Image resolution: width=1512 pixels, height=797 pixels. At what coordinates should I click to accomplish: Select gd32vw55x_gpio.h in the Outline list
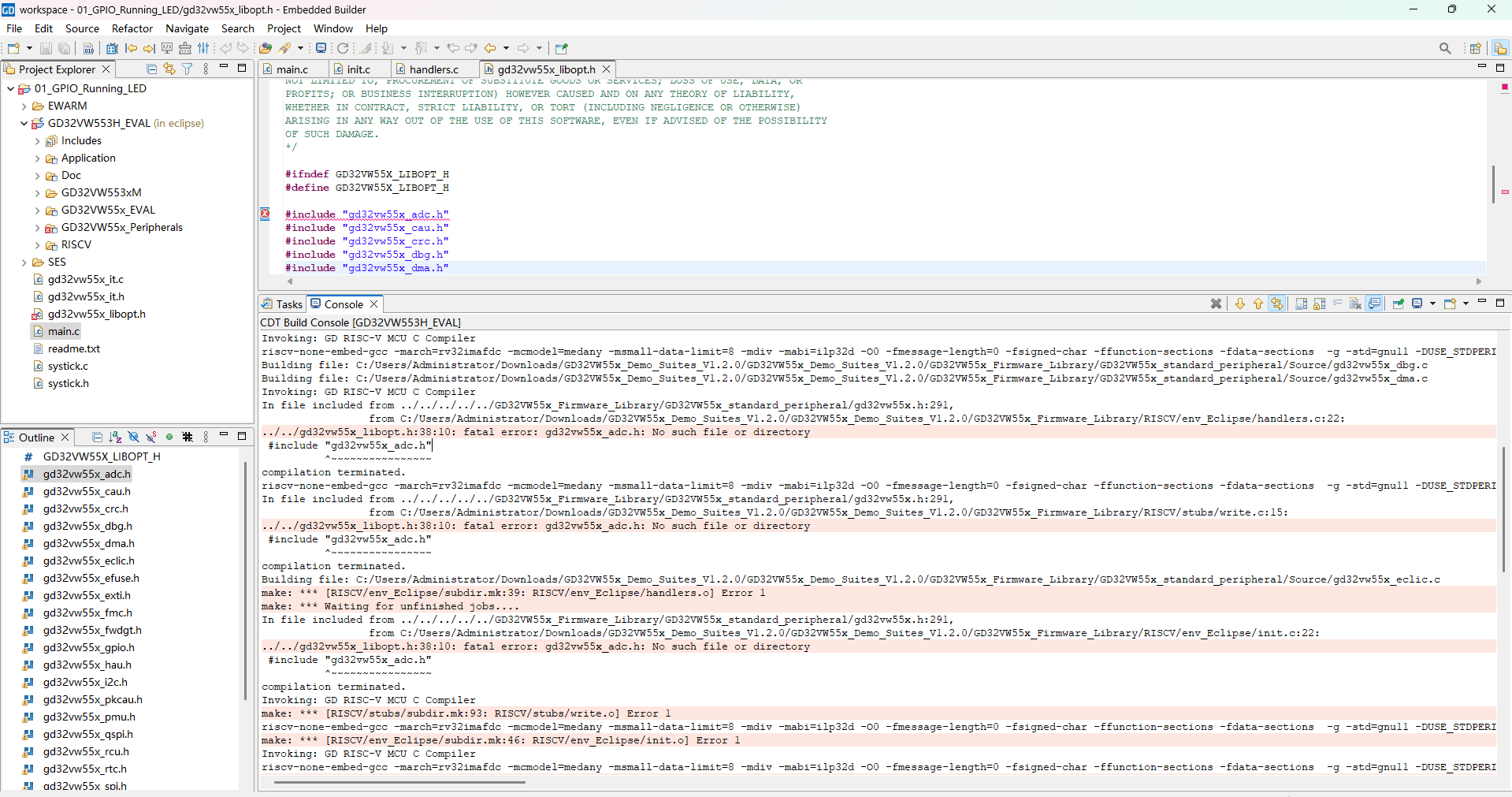point(88,647)
